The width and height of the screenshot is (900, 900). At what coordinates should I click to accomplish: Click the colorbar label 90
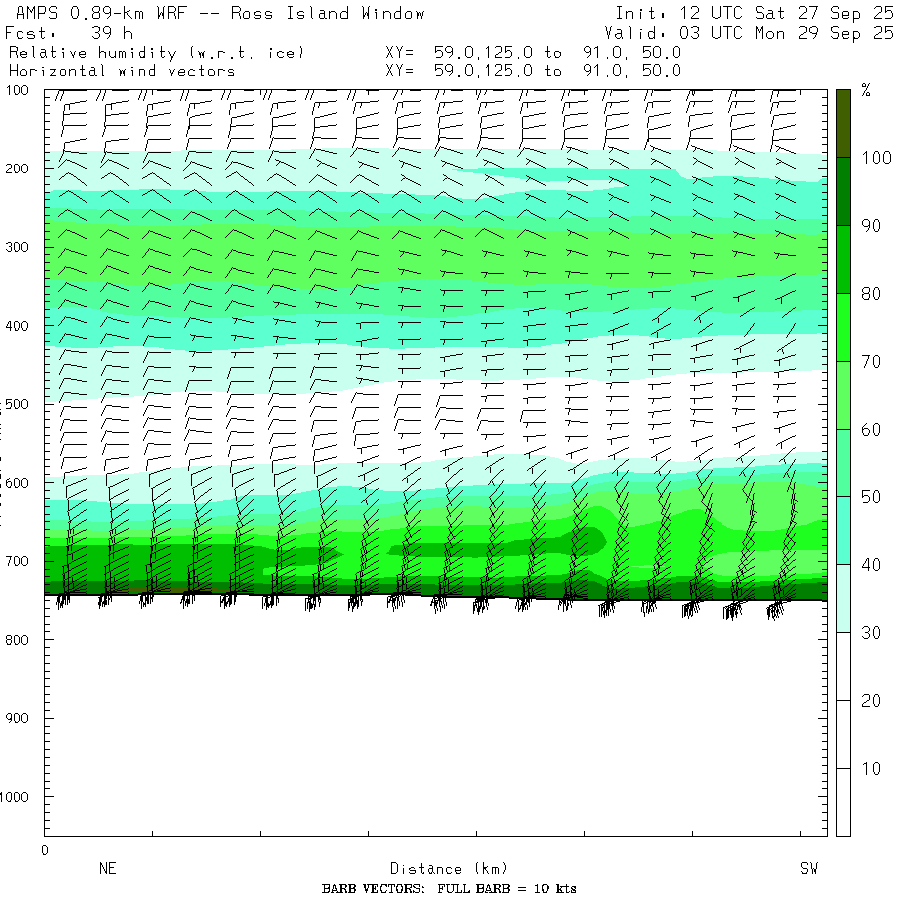(x=871, y=226)
